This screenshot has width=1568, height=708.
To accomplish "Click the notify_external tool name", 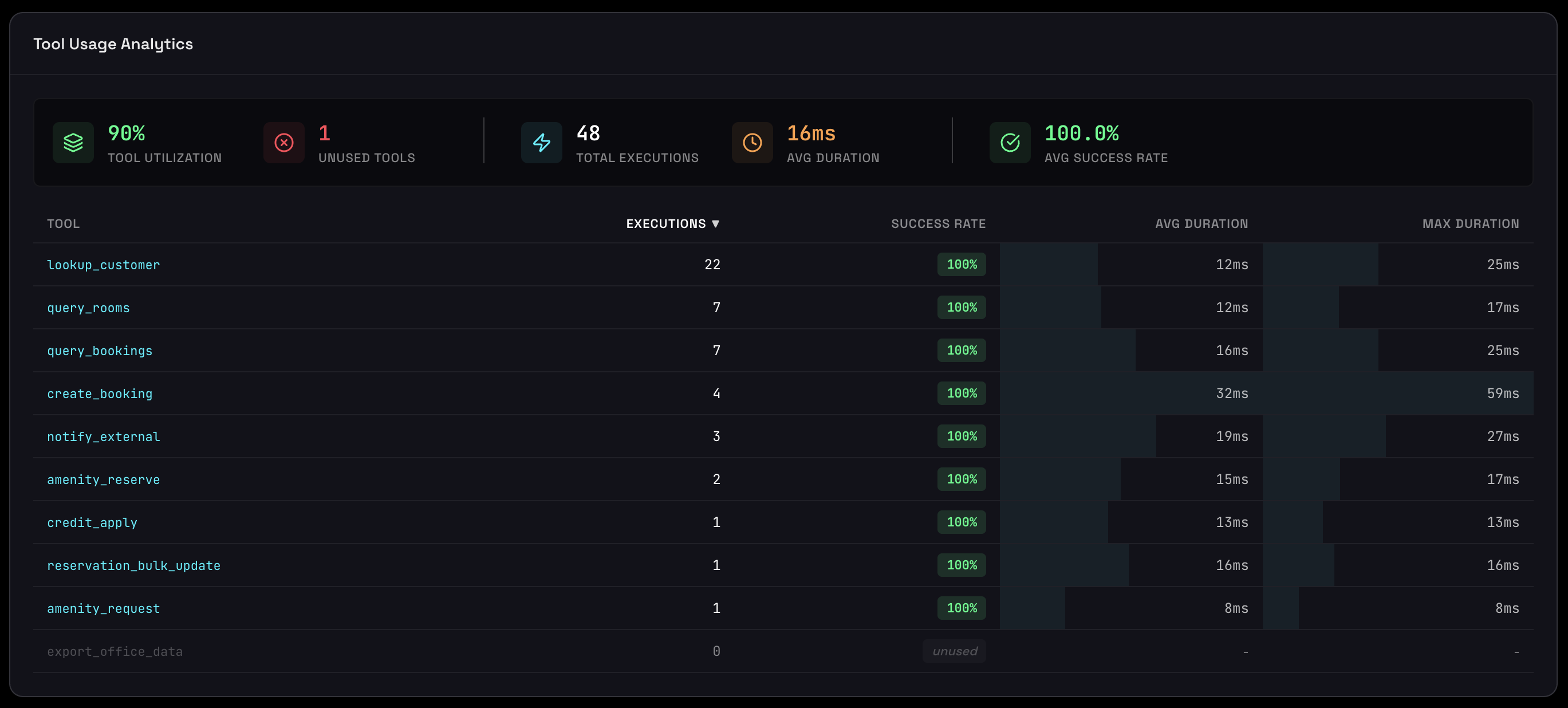I will (104, 436).
